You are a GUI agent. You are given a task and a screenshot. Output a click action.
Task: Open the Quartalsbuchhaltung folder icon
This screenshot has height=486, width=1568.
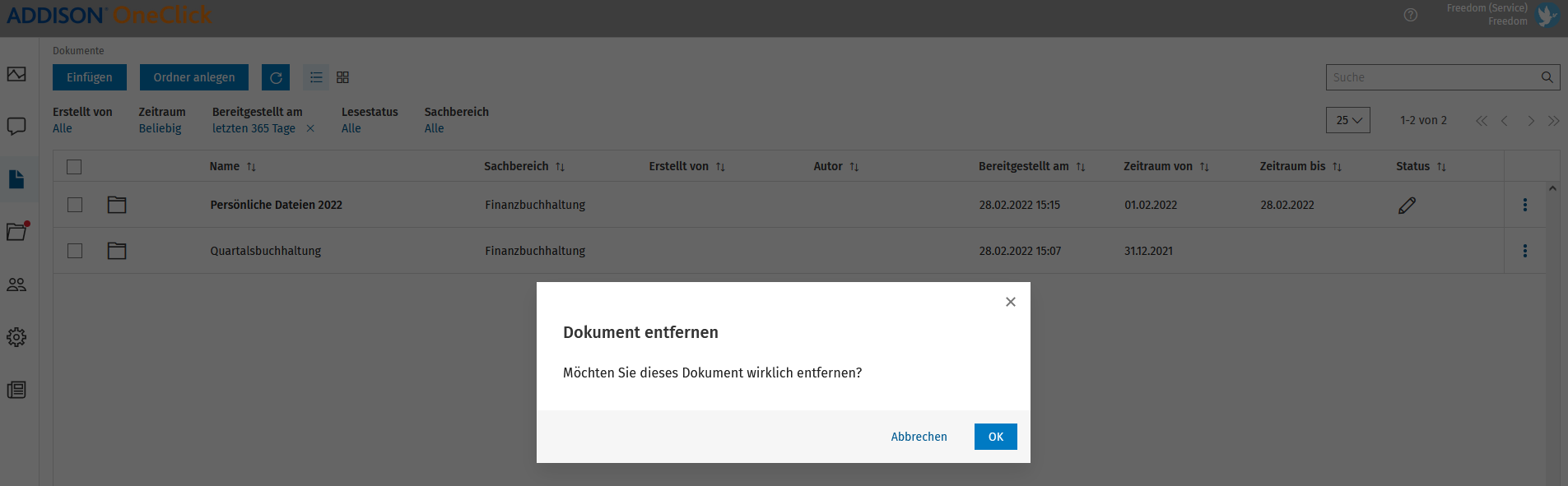pos(117,251)
